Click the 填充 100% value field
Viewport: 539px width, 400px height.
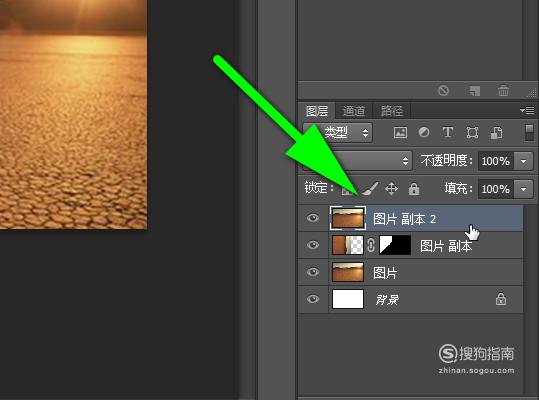pos(496,189)
